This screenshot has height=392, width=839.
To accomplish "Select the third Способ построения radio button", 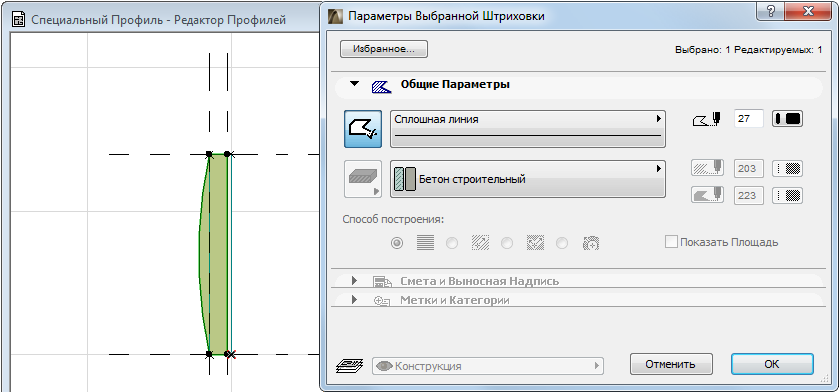I will (507, 243).
